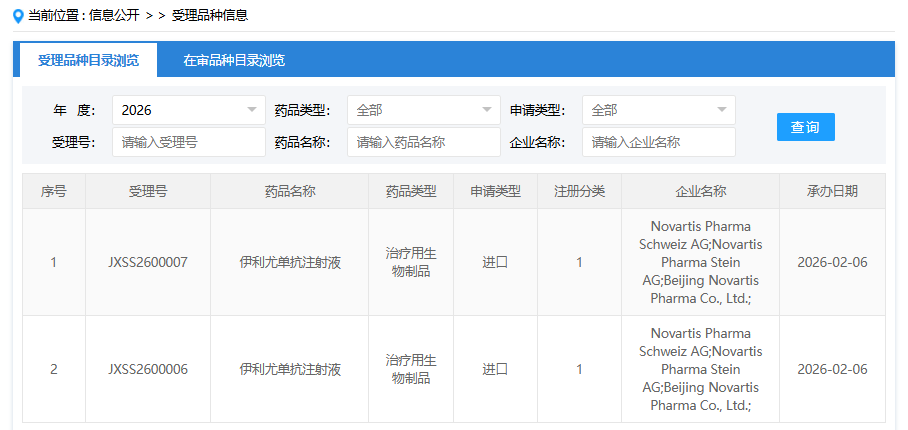
Task: Select the JXSS2600007 acceptance number cell
Action: 147,262
